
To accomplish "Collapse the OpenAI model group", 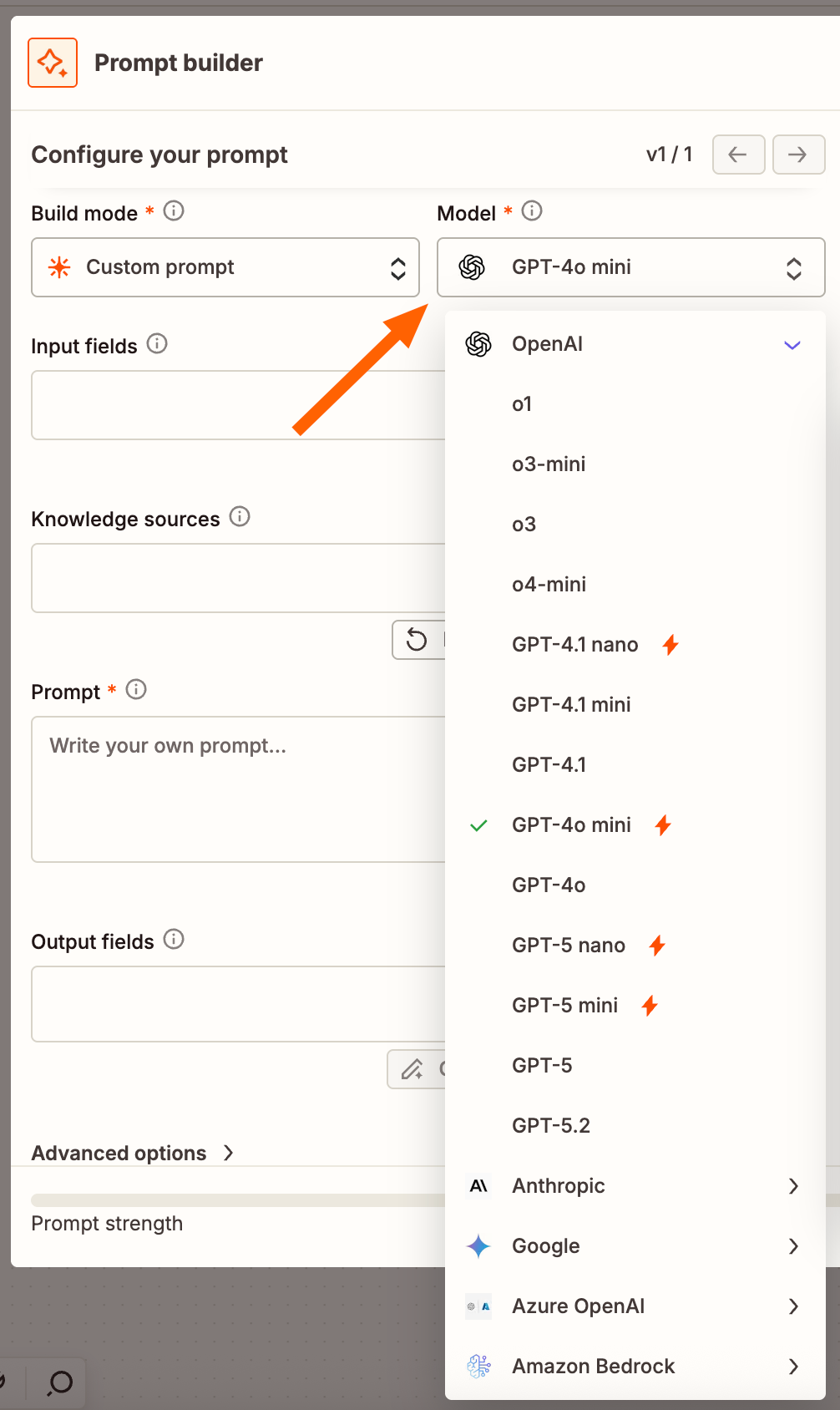I will click(x=635, y=344).
